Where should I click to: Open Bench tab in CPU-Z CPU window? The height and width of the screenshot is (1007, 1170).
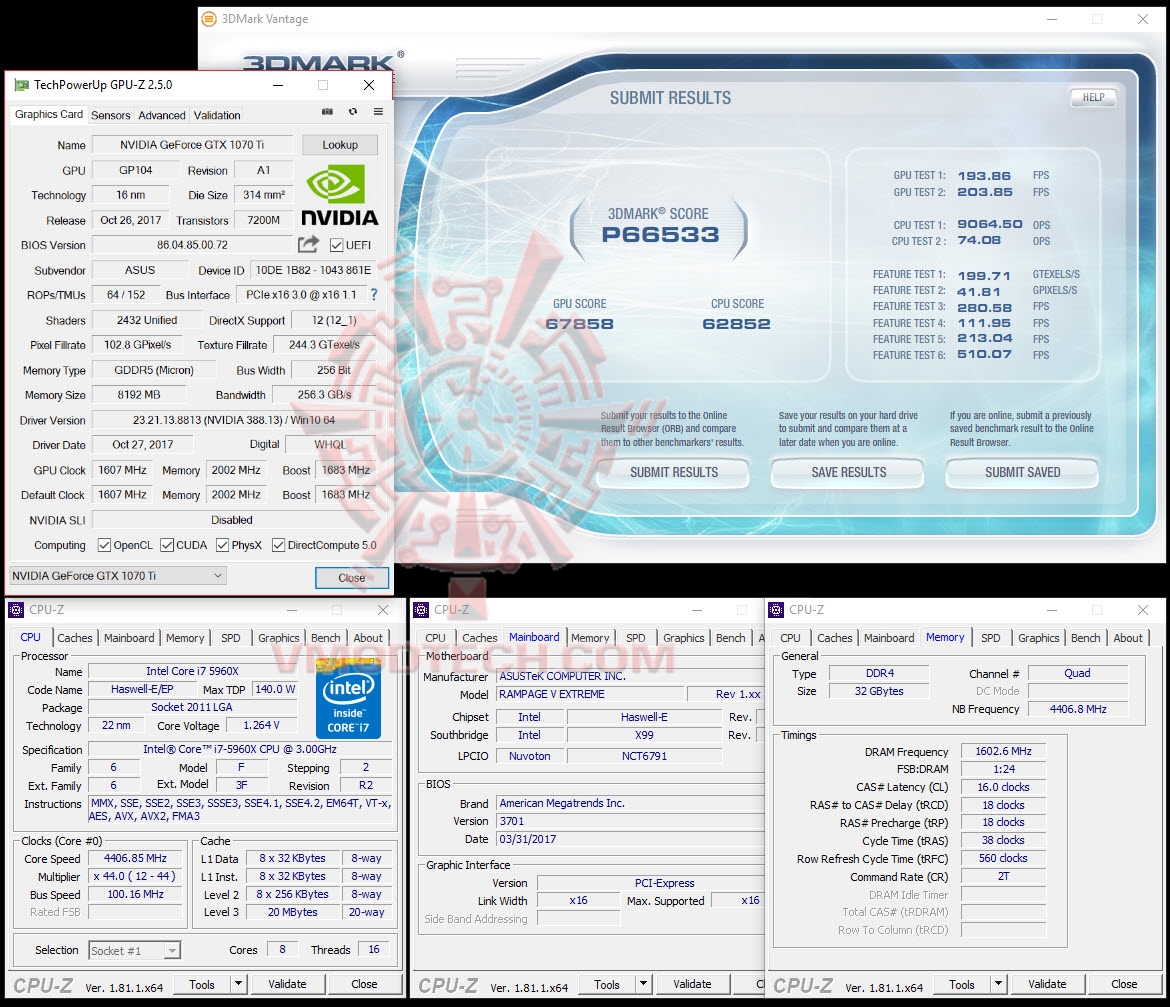tap(325, 638)
